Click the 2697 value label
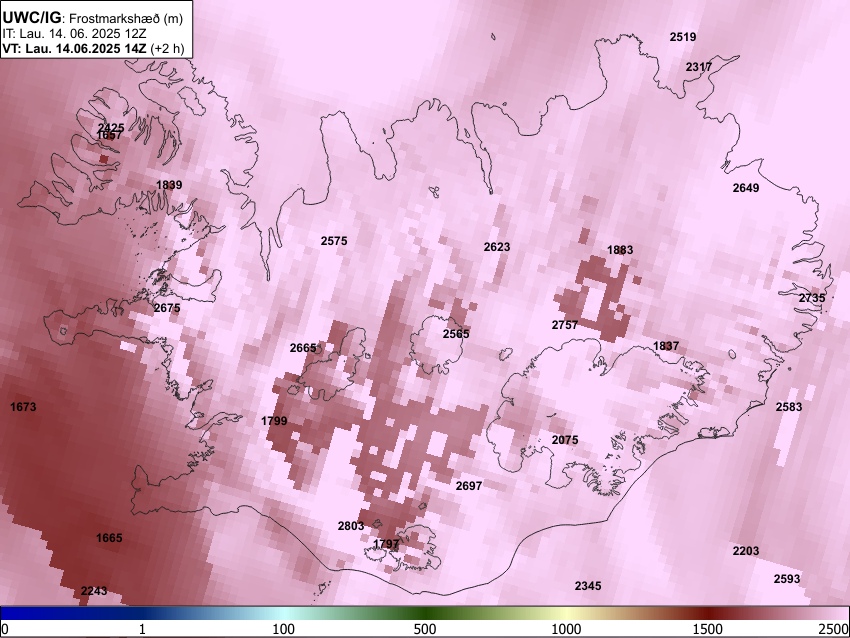 click(469, 486)
